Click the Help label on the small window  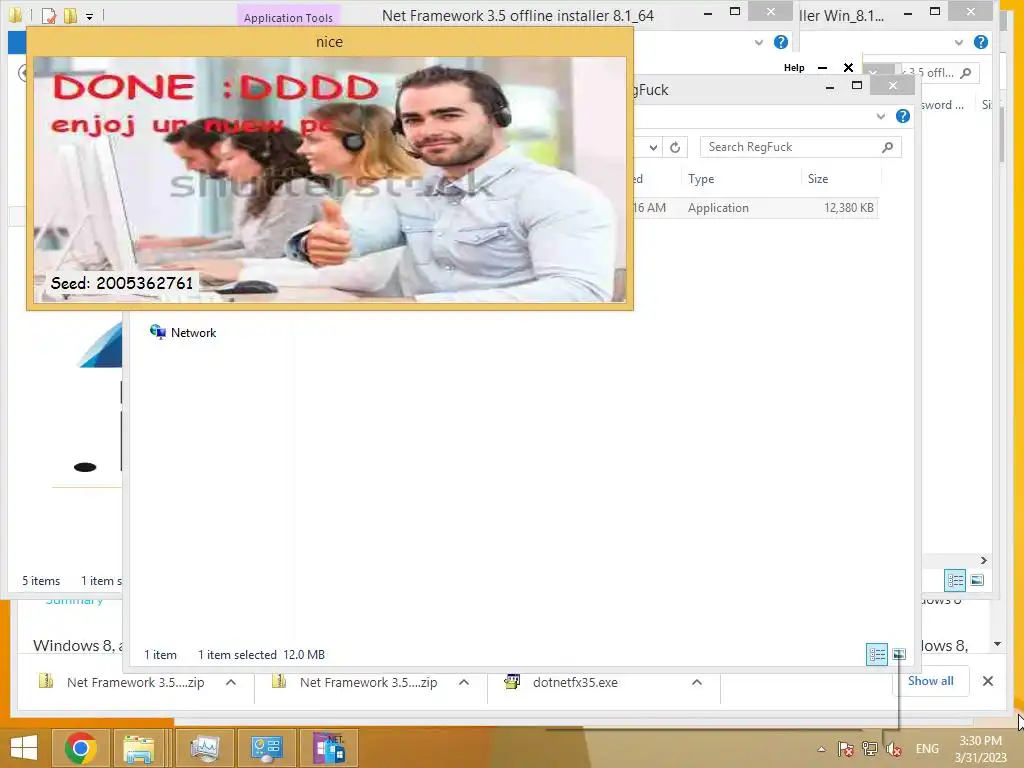point(794,67)
